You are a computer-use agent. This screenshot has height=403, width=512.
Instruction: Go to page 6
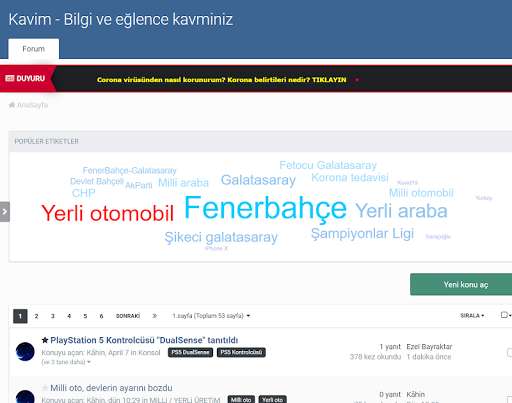pyautogui.click(x=101, y=316)
